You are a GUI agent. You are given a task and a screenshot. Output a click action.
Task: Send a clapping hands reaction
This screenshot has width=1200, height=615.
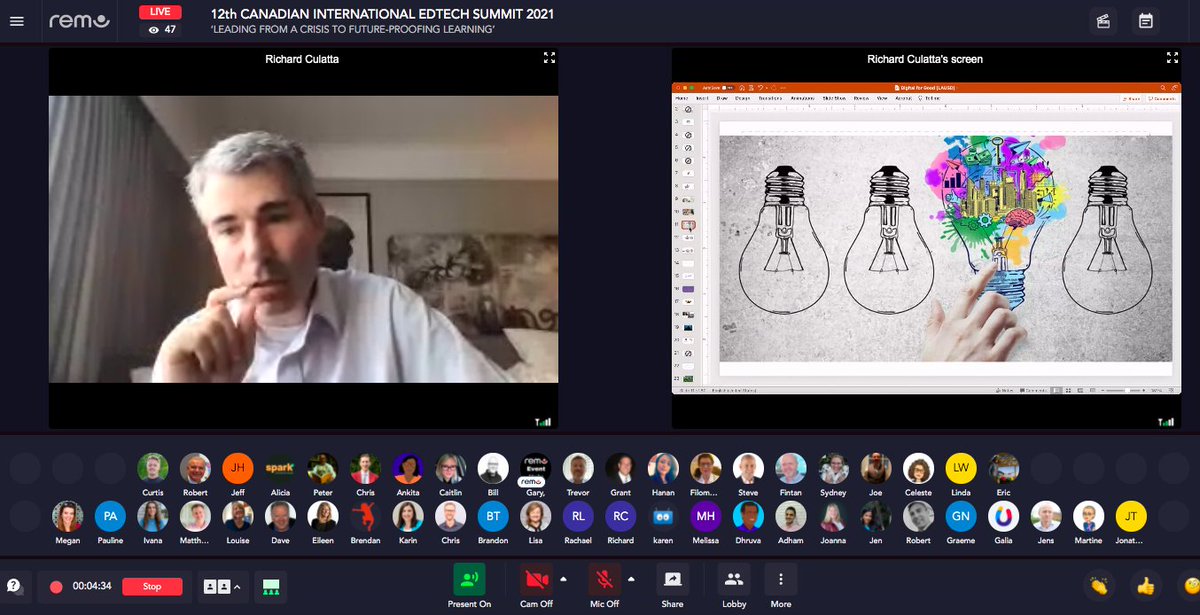pos(1099,586)
